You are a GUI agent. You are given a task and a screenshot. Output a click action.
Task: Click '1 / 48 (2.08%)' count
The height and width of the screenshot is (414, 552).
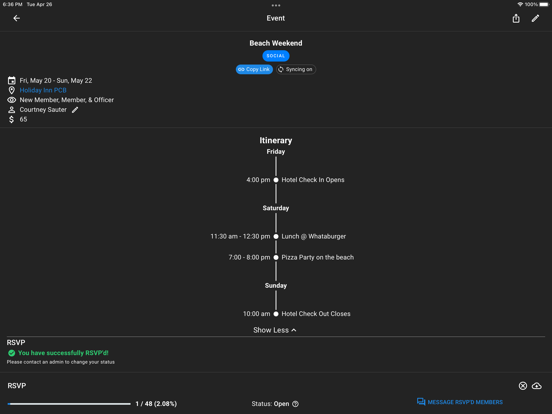(x=156, y=404)
